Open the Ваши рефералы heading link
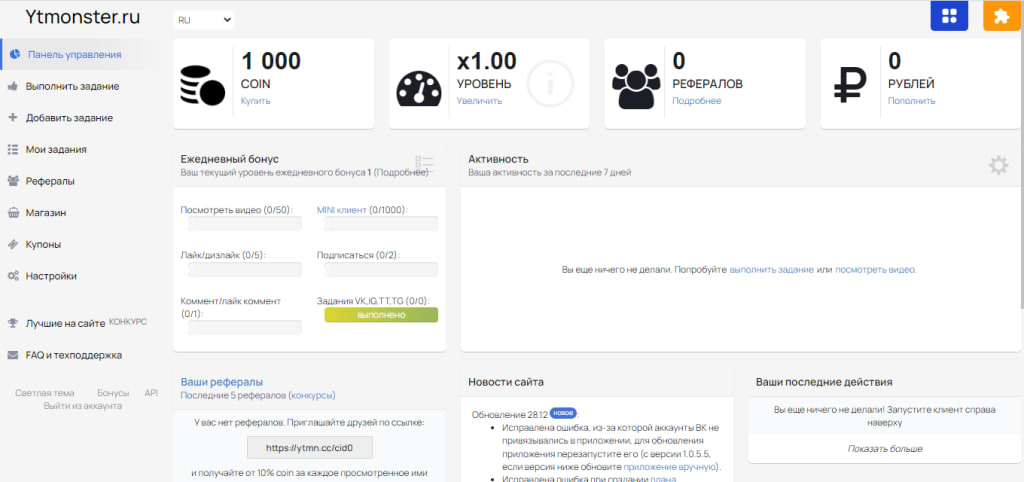Image resolution: width=1024 pixels, height=482 pixels. click(221, 382)
